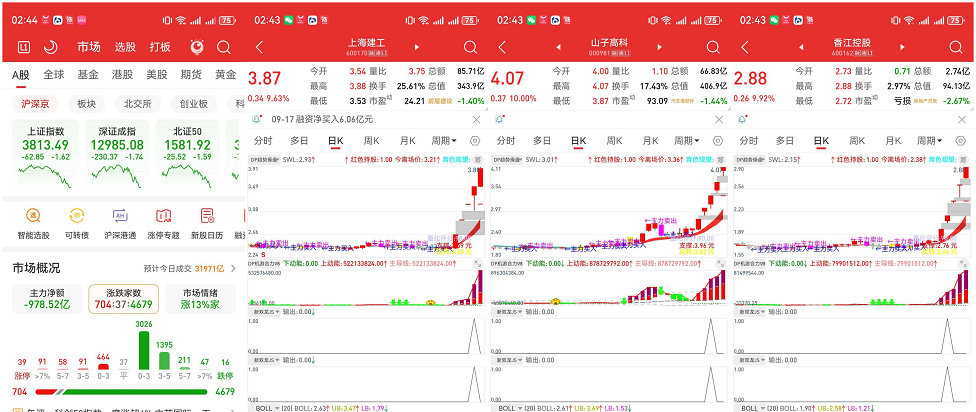This screenshot has height=412, width=976.
Task: Dismiss the 融资净买入 notice on 上海建工
Action: (x=476, y=119)
